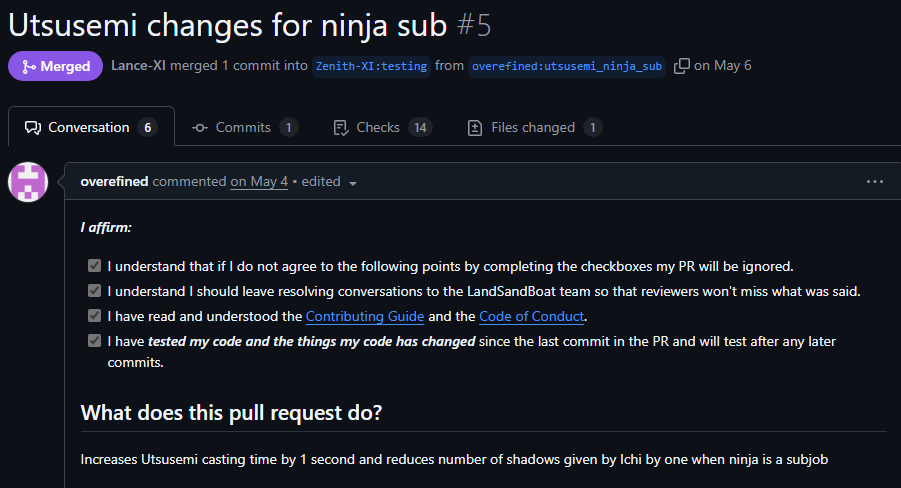The width and height of the screenshot is (901, 488).
Task: Toggle the 'tested my code' checkbox
Action: (94, 341)
